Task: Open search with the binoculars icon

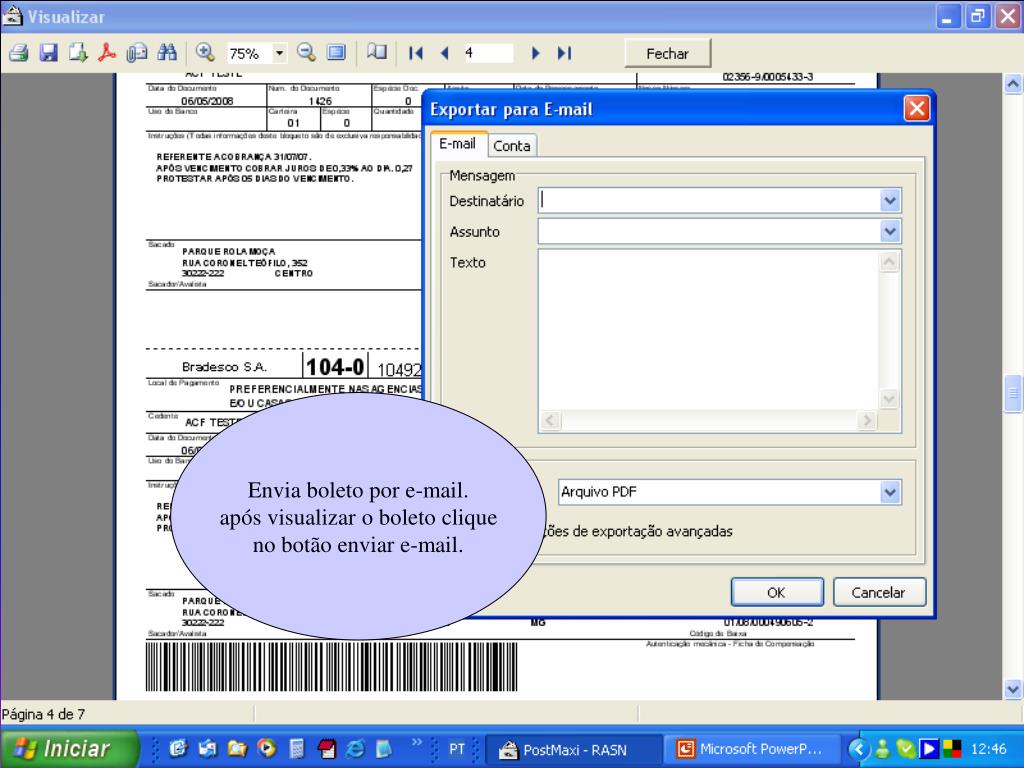Action: tap(167, 53)
